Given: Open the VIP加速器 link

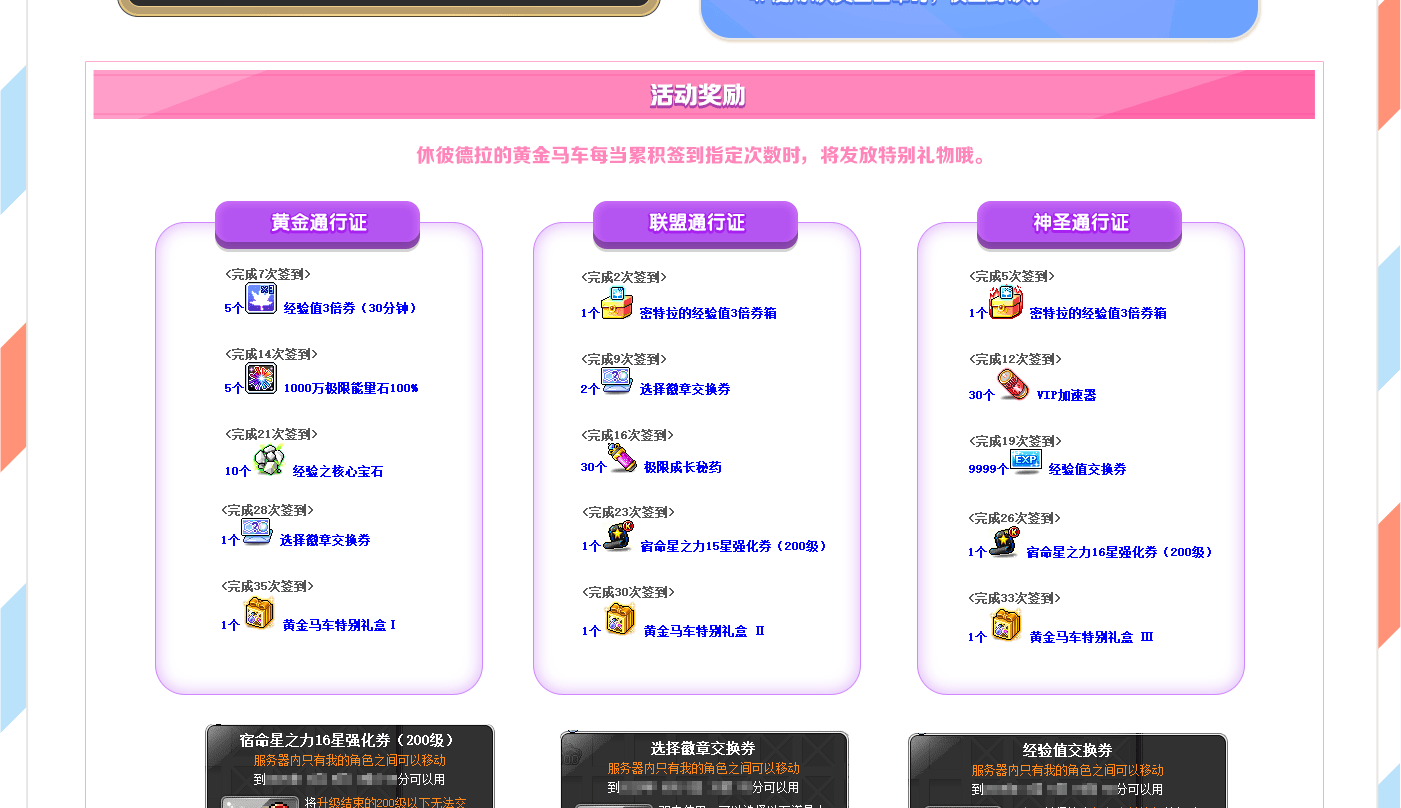Looking at the screenshot, I should pyautogui.click(x=1066, y=395).
